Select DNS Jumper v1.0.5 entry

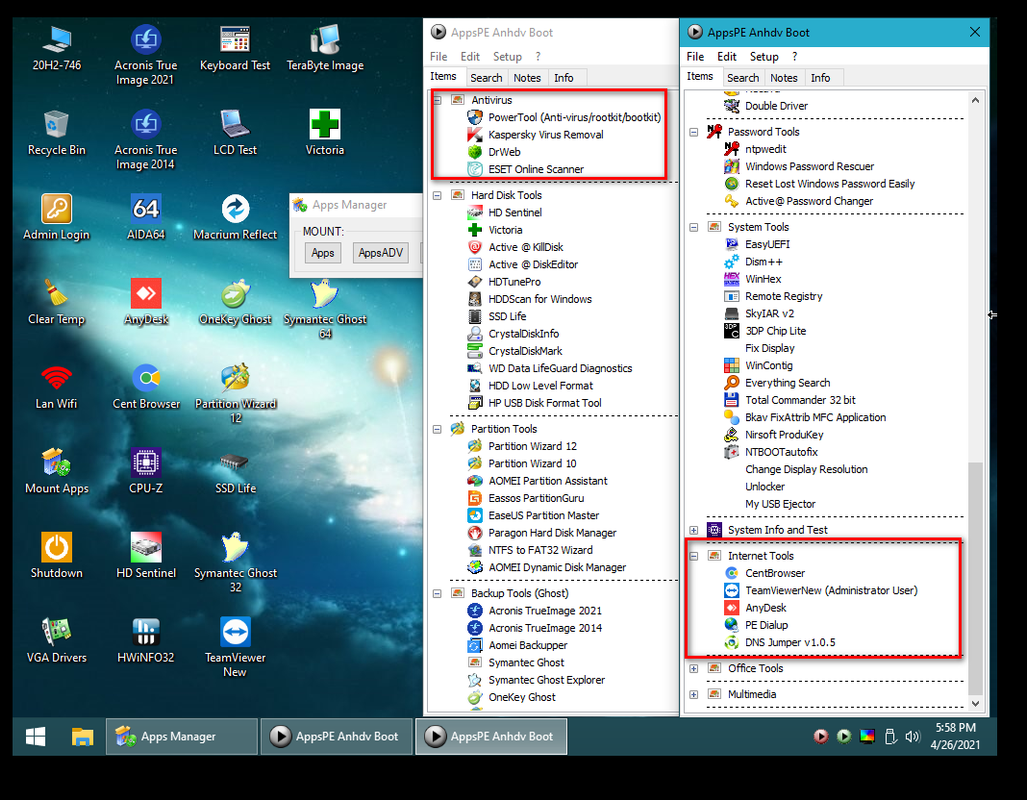[790, 643]
